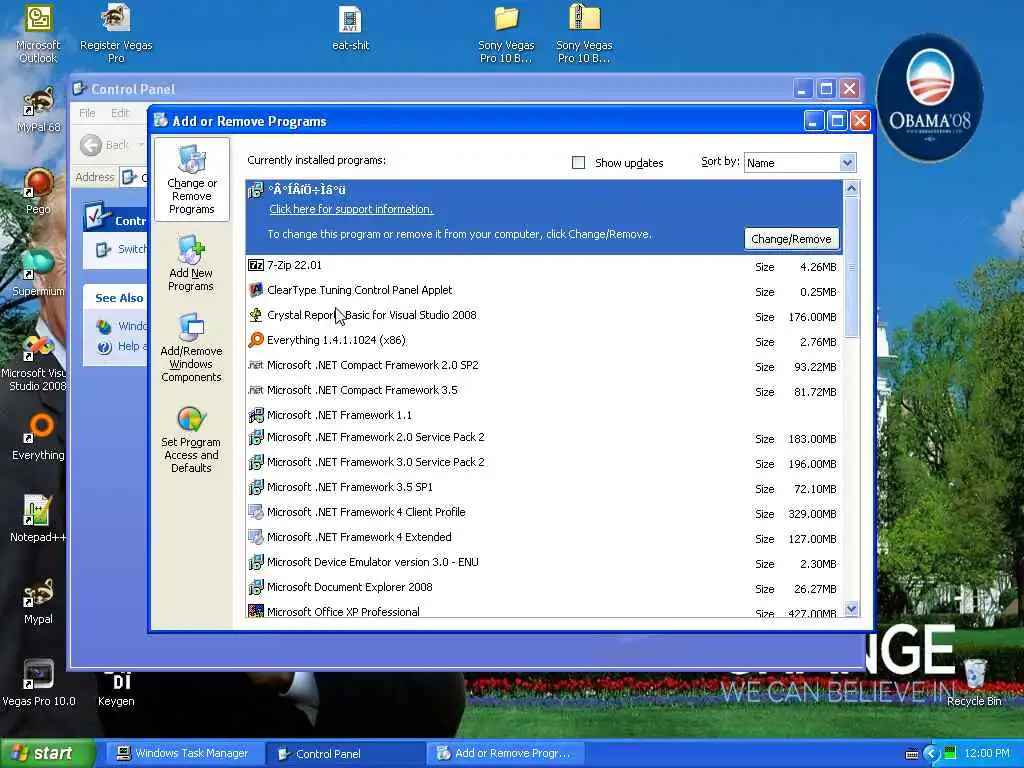
Task: Select Microsoft .NET Framework 4 Extended row
Action: [544, 537]
